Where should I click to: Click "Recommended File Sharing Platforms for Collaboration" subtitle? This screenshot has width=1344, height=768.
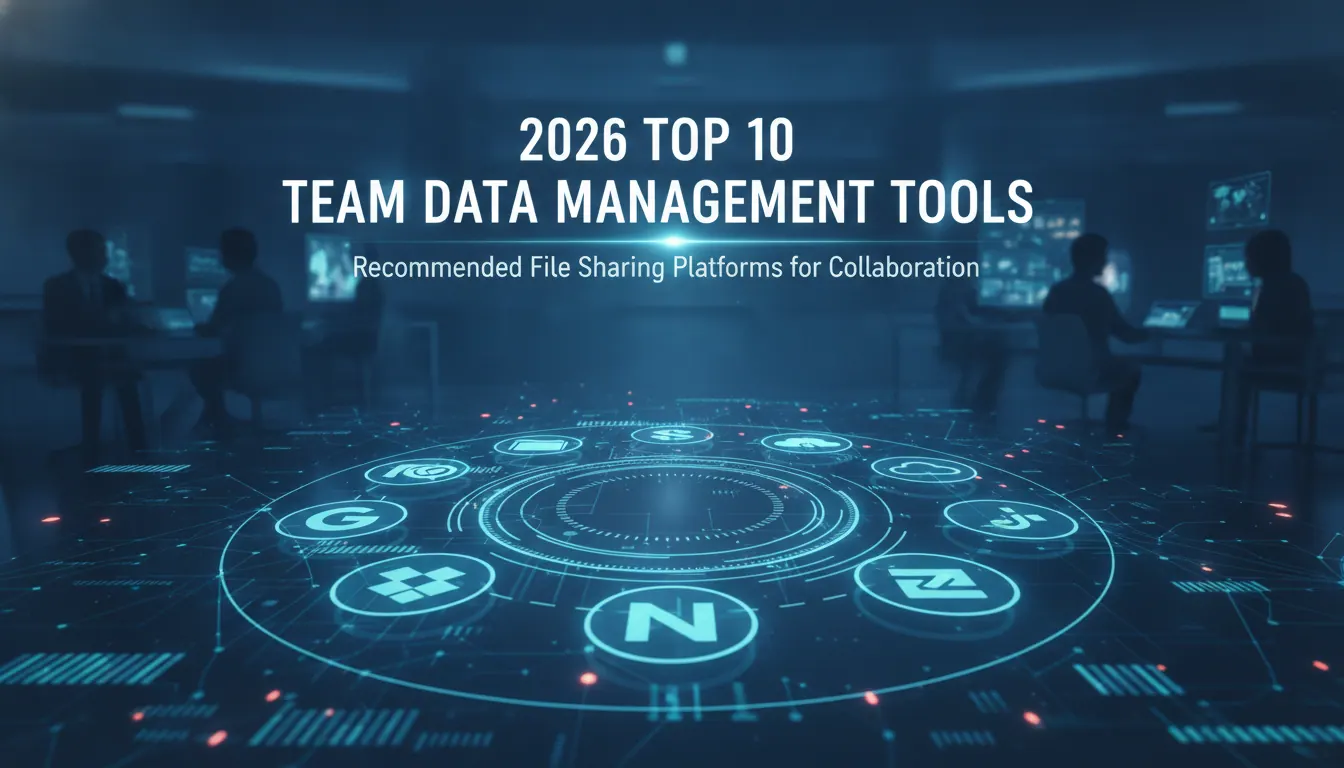[x=665, y=268]
